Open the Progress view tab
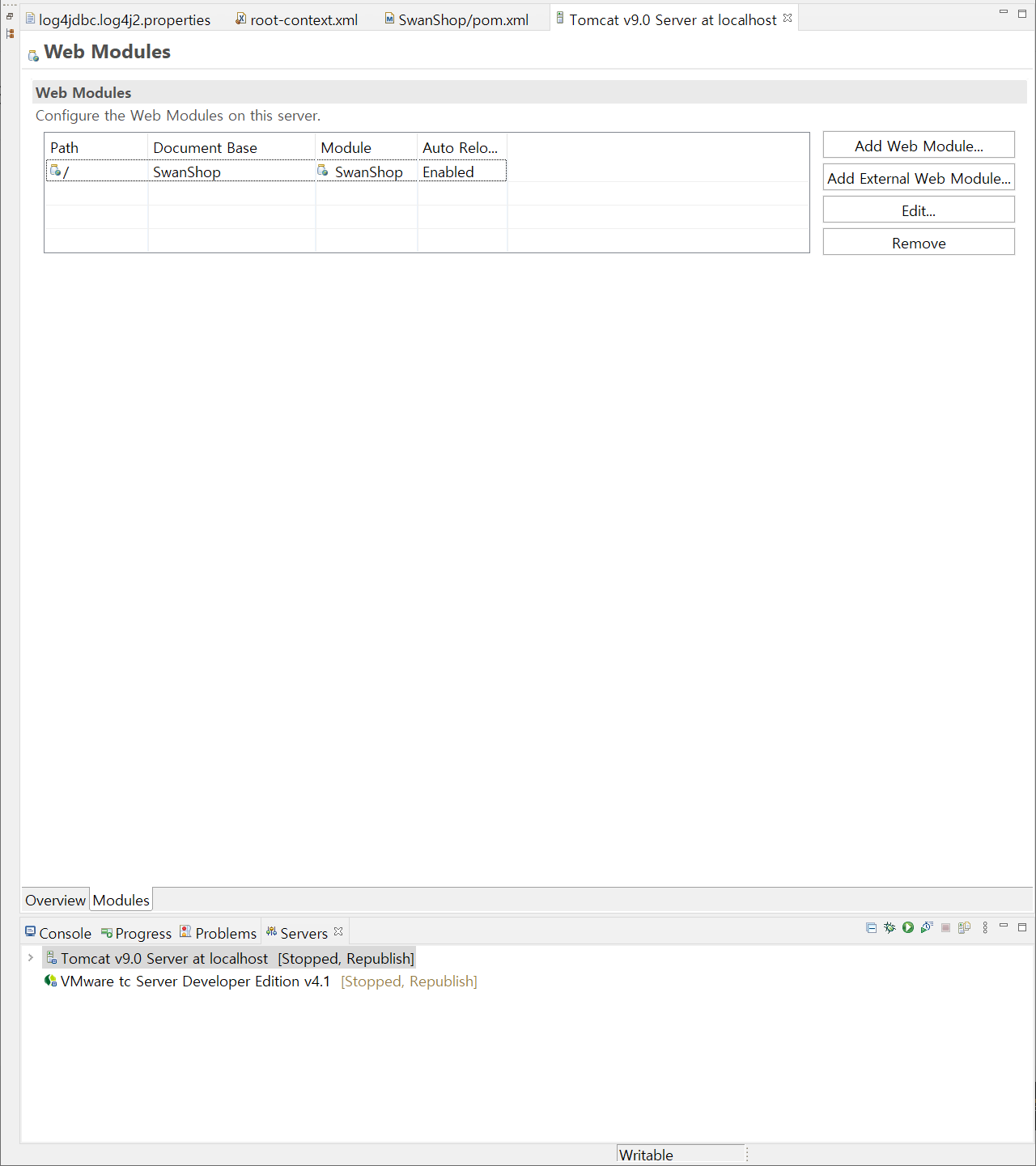 coord(136,933)
